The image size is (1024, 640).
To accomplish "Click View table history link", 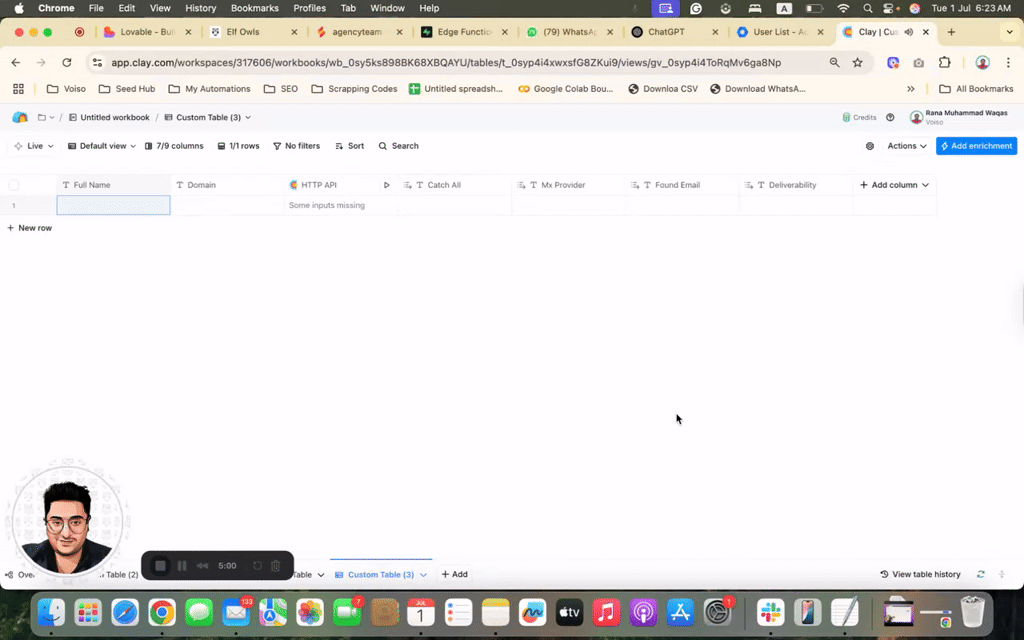I will click(920, 575).
